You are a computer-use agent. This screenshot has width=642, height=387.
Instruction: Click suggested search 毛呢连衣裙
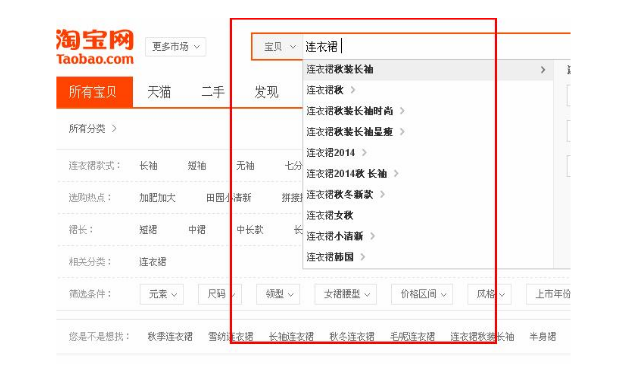[412, 337]
